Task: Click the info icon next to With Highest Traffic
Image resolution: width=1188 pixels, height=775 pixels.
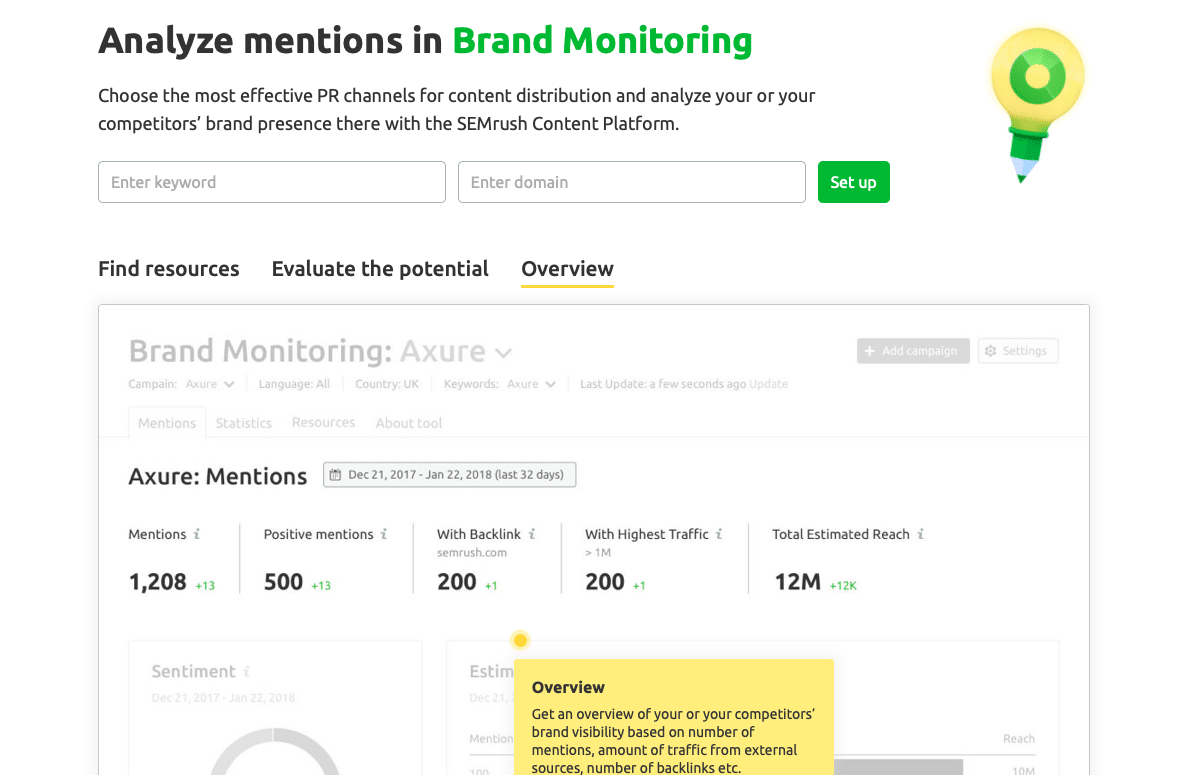Action: pyautogui.click(x=719, y=534)
